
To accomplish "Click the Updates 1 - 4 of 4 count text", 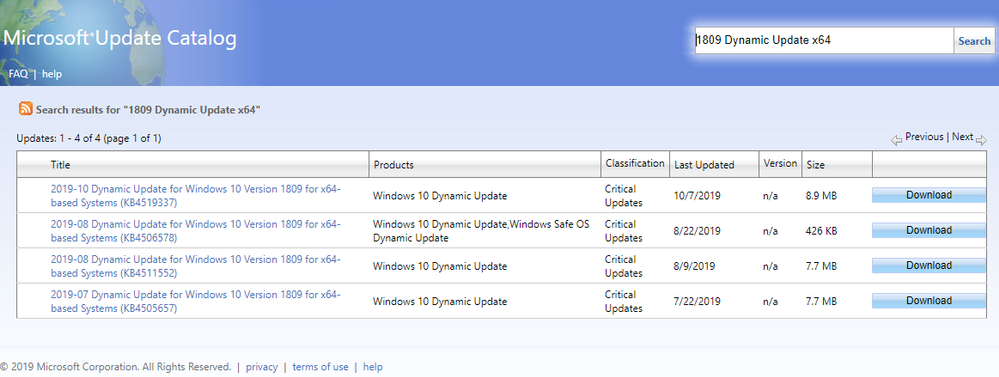I will pos(89,138).
